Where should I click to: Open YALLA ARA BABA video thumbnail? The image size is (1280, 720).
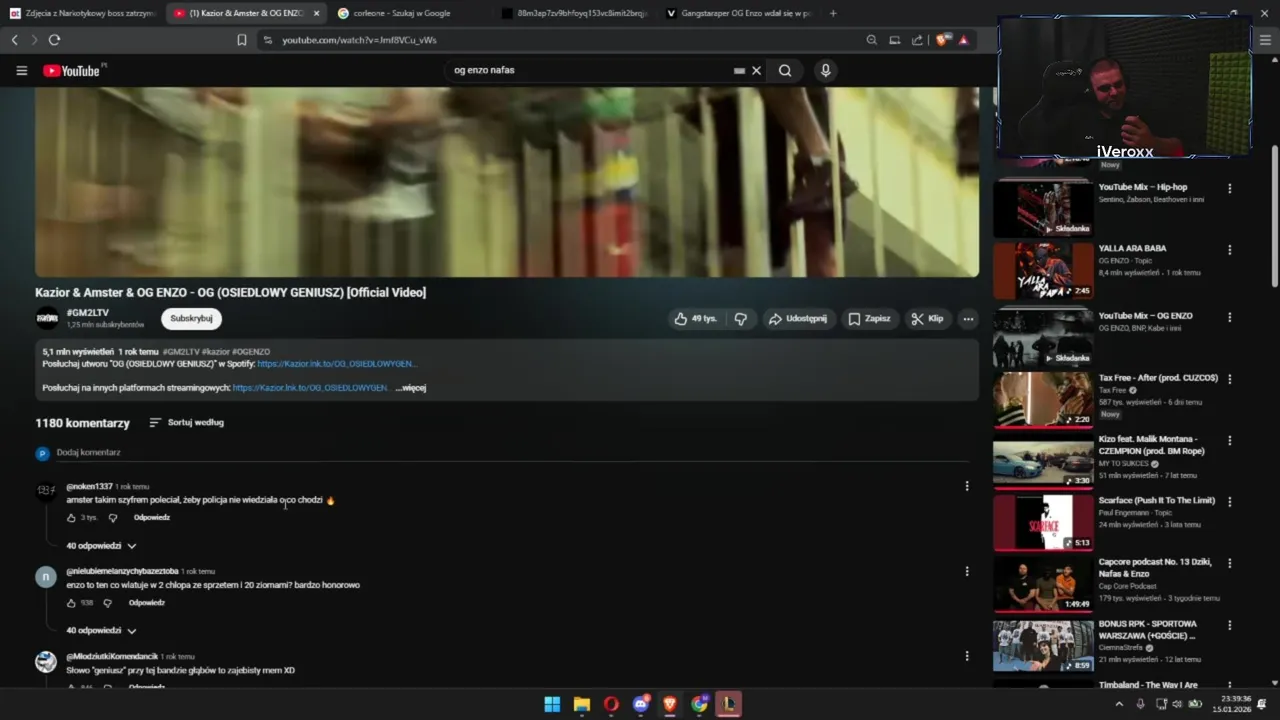tap(1043, 271)
